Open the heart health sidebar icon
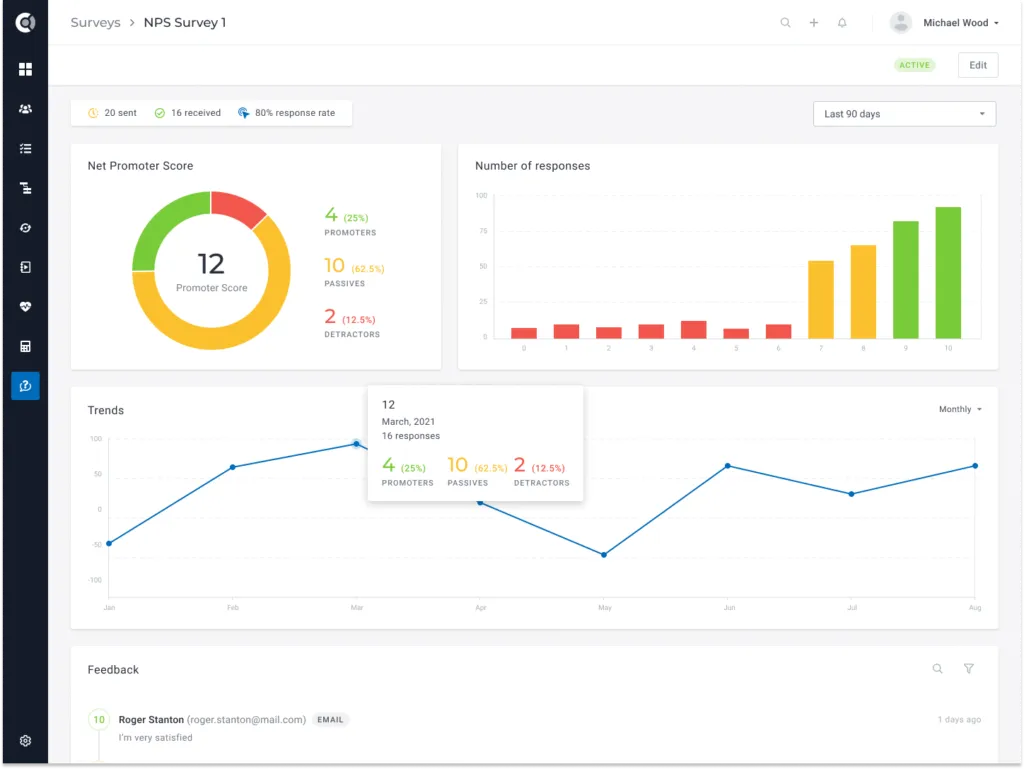This screenshot has height=769, width=1024. pos(25,307)
